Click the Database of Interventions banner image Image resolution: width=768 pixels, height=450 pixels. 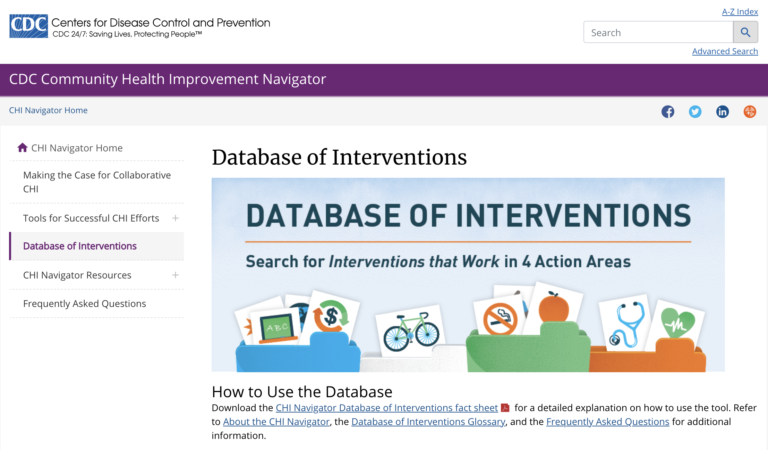(467, 274)
